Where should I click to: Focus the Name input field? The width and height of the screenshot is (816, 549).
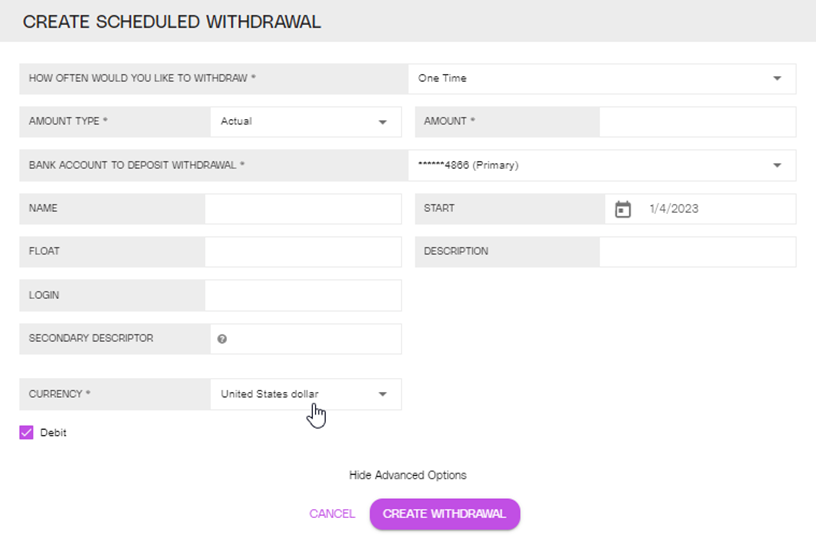[x=303, y=209]
